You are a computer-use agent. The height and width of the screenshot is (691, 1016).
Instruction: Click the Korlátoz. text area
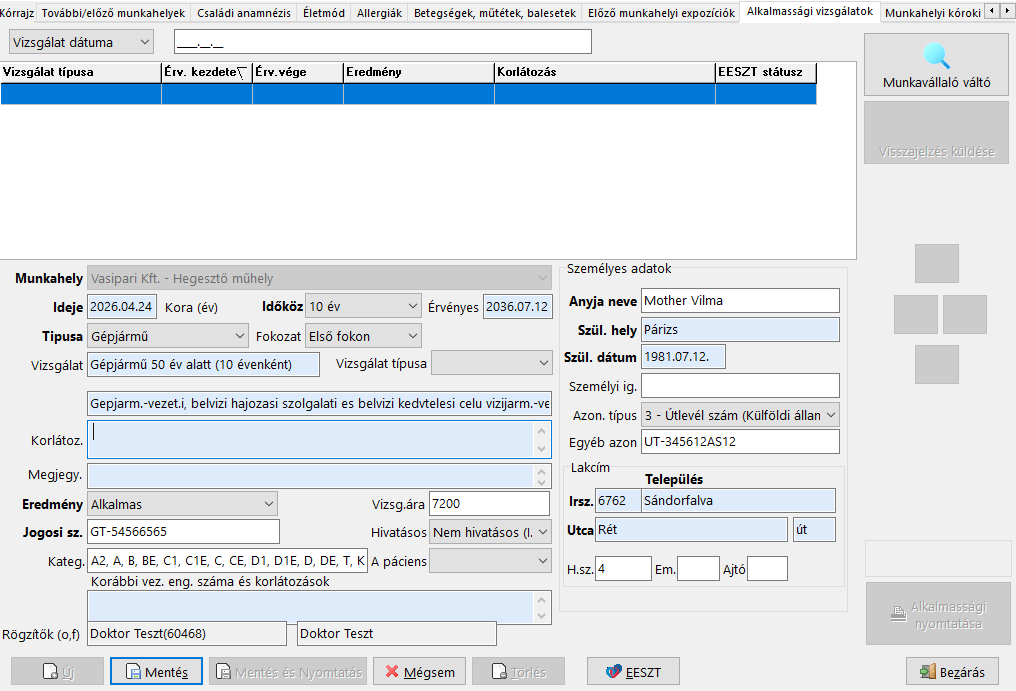pyautogui.click(x=310, y=439)
